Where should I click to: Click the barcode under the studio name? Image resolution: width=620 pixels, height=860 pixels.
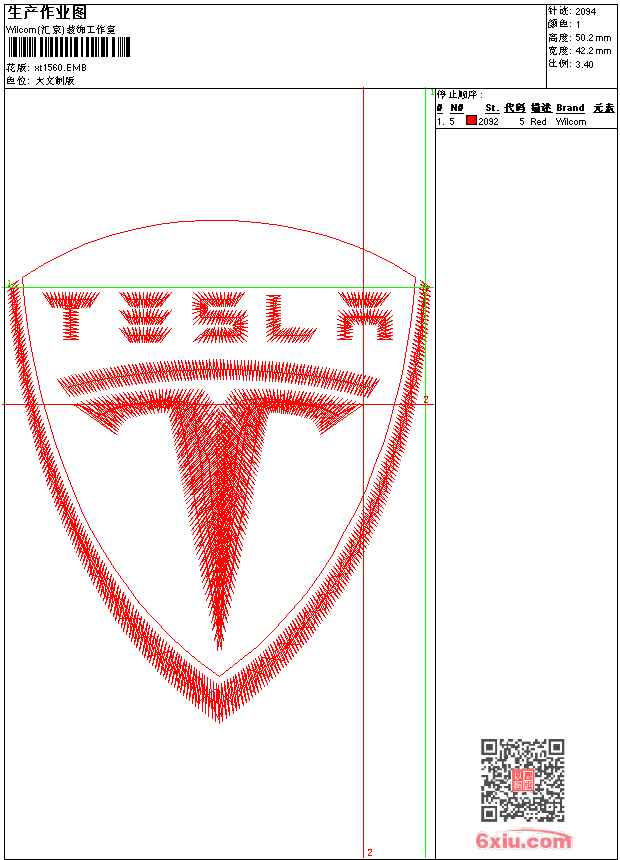pos(69,47)
